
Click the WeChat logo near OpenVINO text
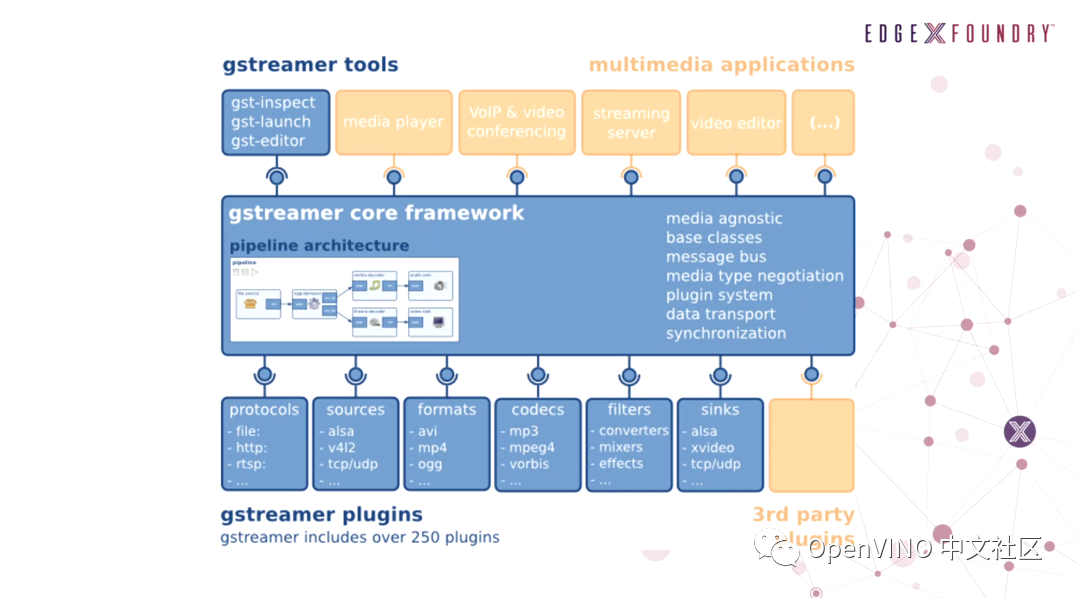pos(777,547)
